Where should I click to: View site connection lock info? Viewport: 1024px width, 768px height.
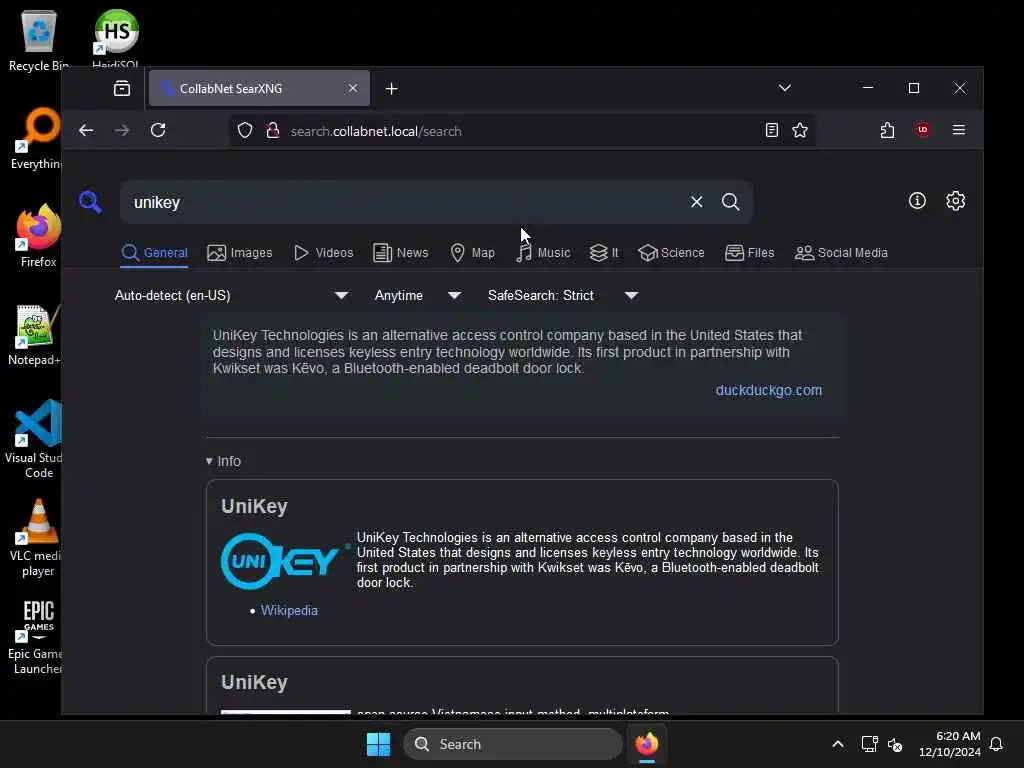273,131
